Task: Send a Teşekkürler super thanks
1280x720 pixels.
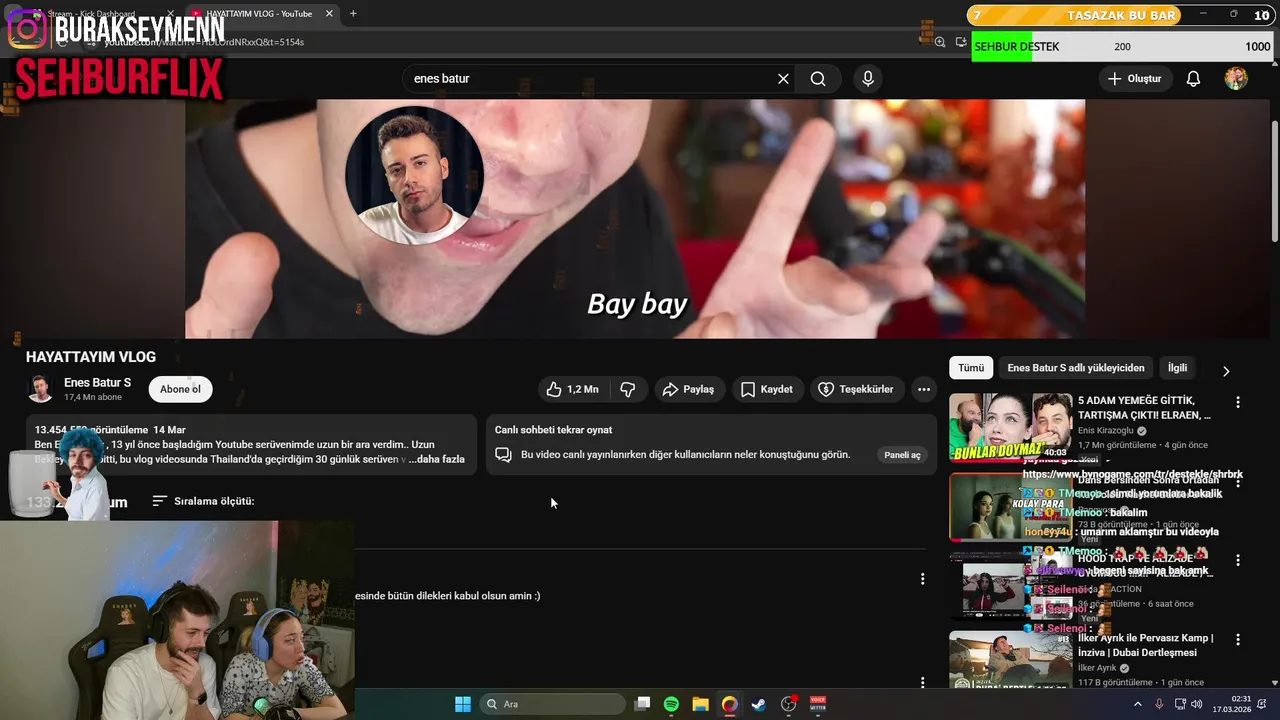Action: coord(856,389)
